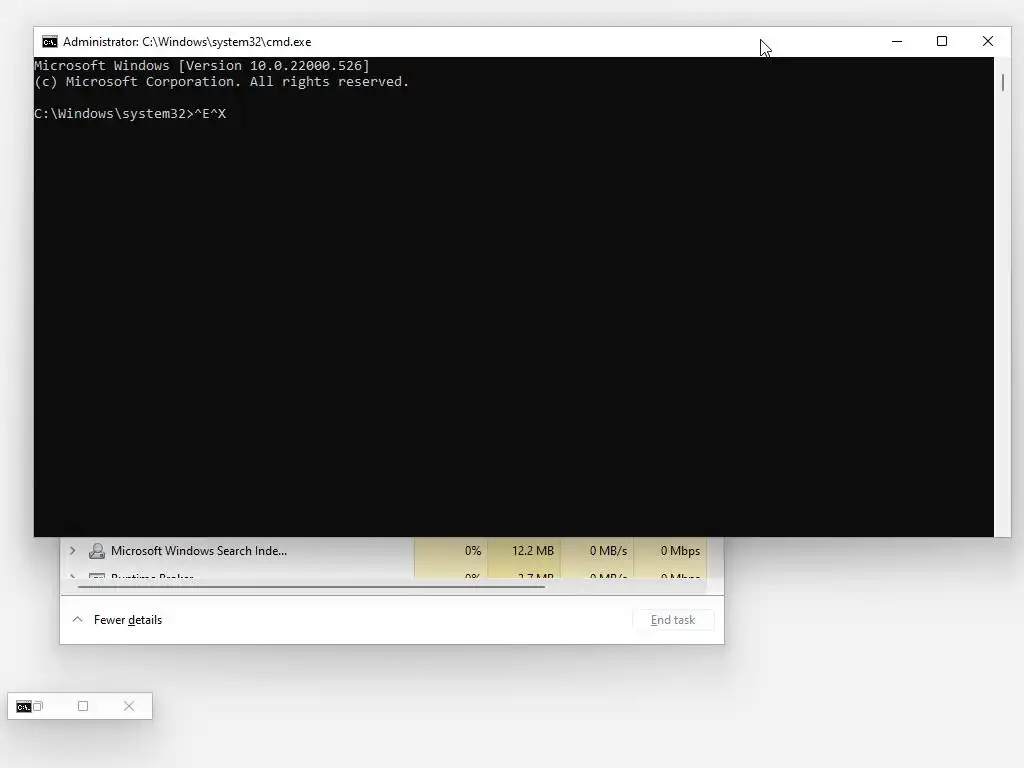Restore the small minimized cmd window
This screenshot has width=1024, height=768.
[x=38, y=706]
